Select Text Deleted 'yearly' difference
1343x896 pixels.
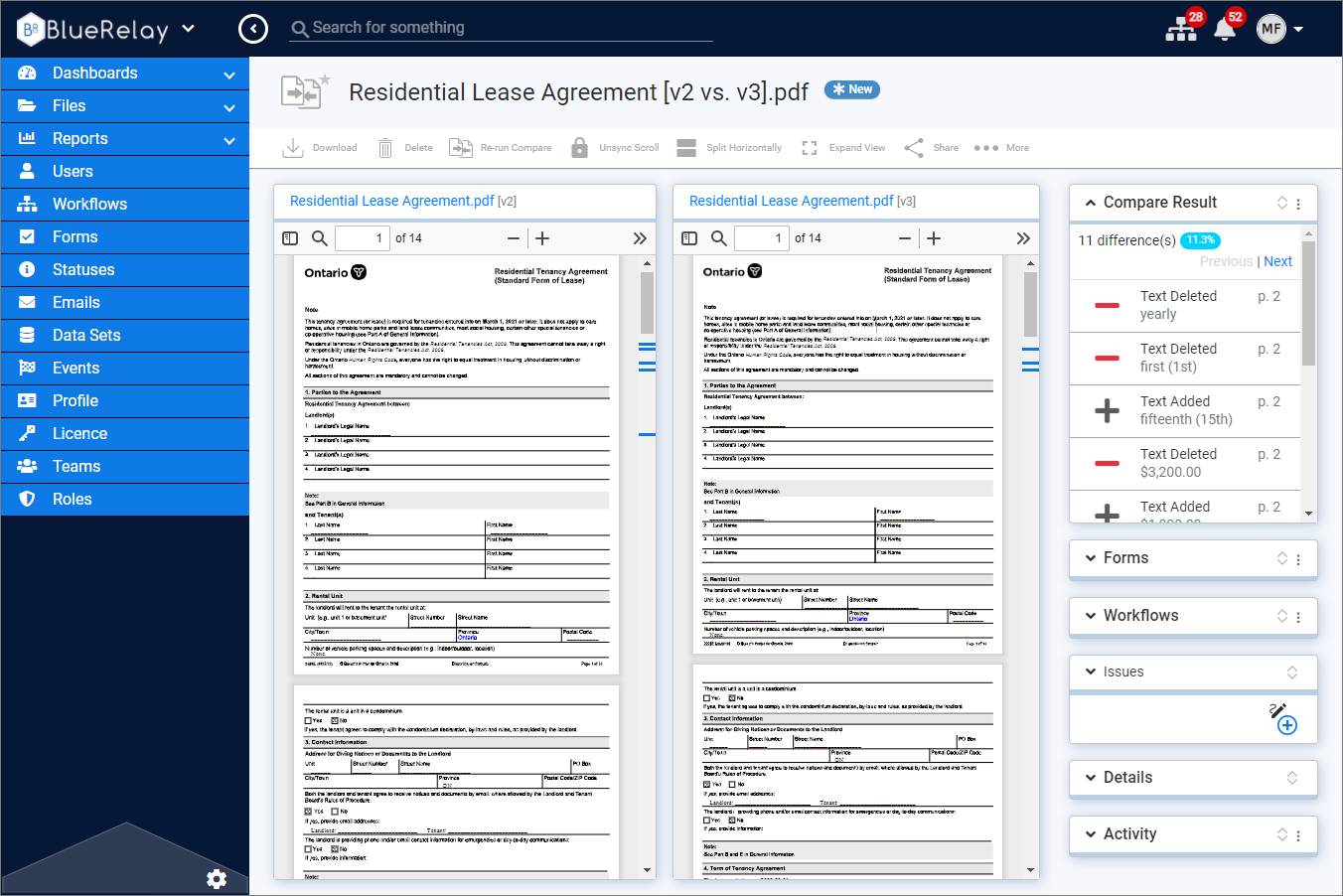click(x=1184, y=306)
